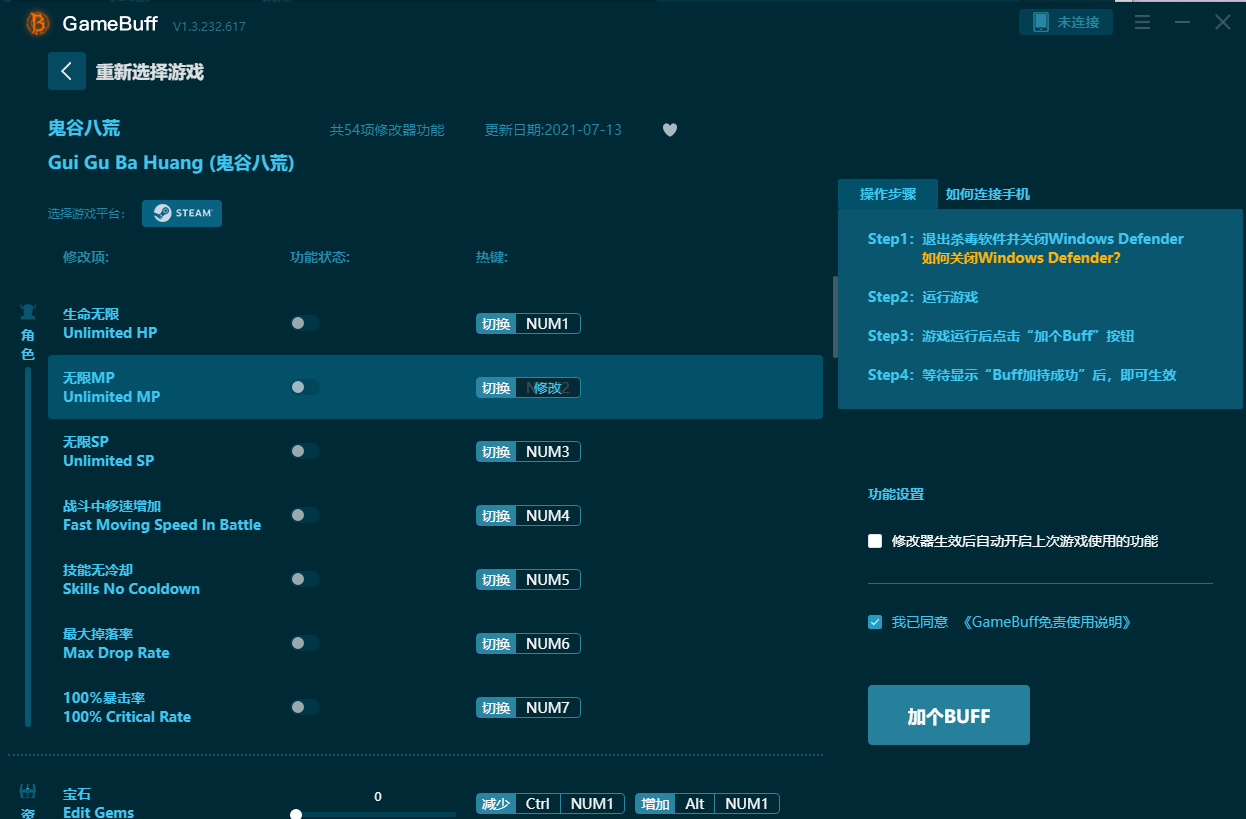Switch on Max Drop Rate
Viewport: 1246px width, 819px height.
point(305,643)
